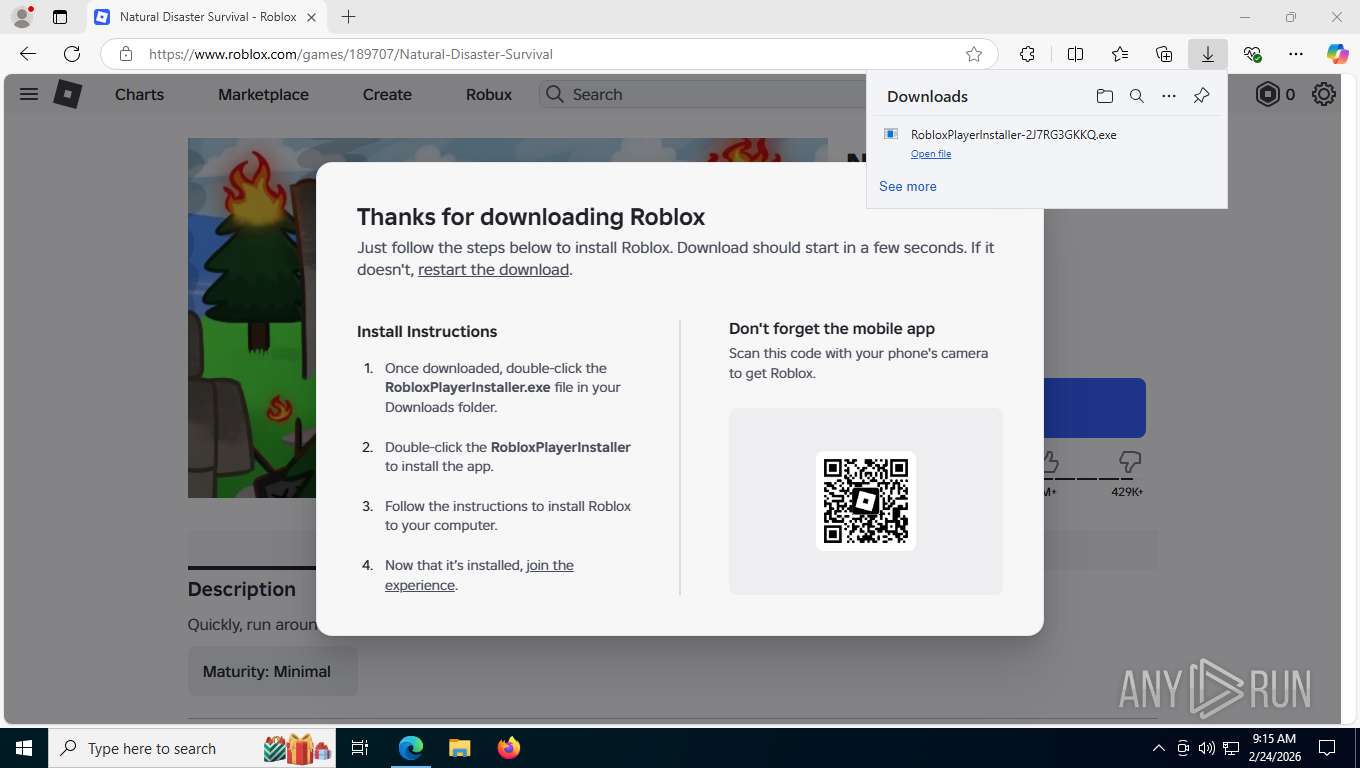Click the Roblox mobile QR code
The image size is (1360, 768).
866,501
